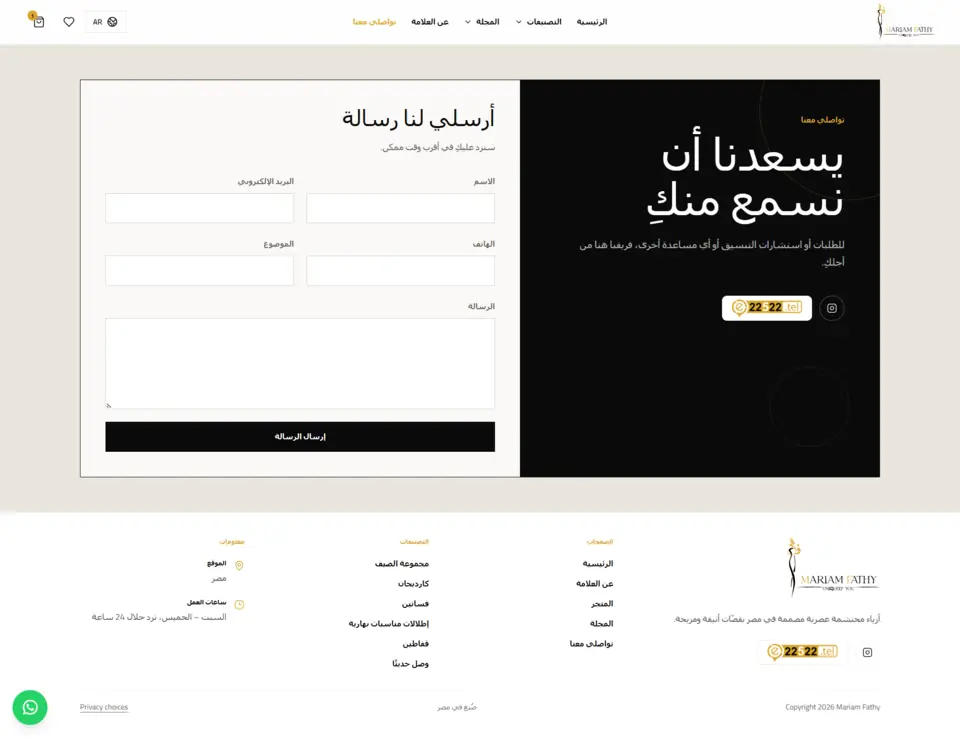Click the أرسلي لنا رسالة heading

coord(418,118)
